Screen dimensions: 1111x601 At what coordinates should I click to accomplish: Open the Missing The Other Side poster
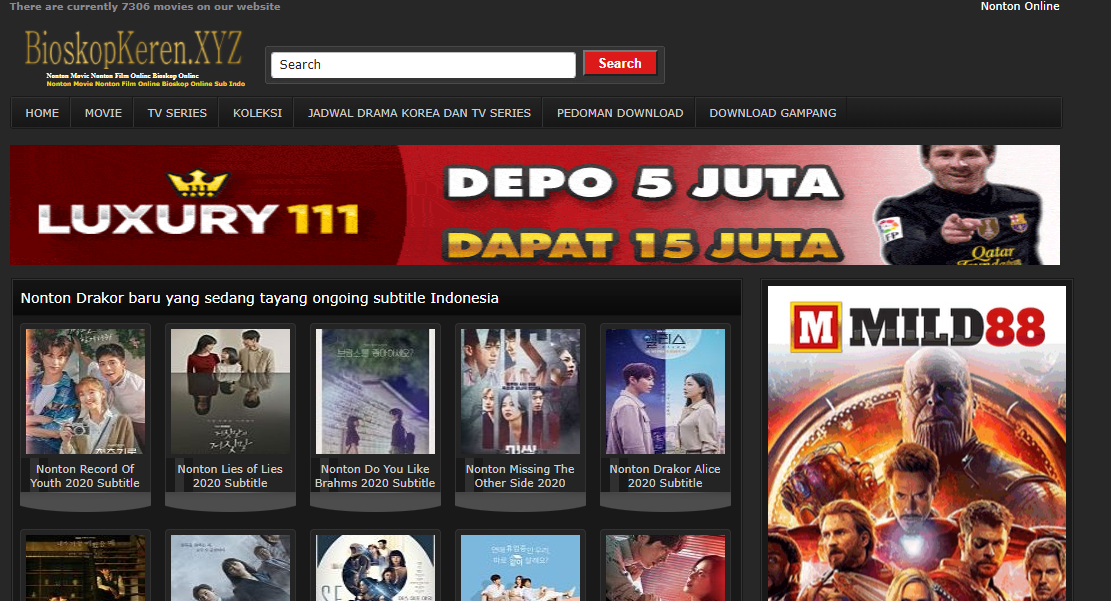coord(520,391)
